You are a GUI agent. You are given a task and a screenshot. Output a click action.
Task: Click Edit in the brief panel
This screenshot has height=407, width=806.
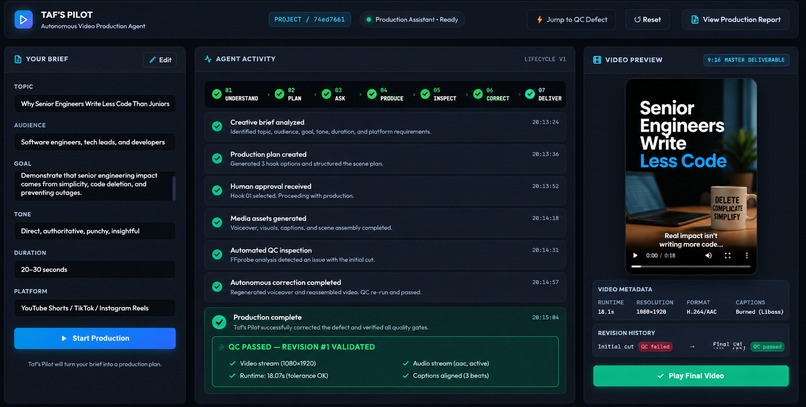click(160, 60)
